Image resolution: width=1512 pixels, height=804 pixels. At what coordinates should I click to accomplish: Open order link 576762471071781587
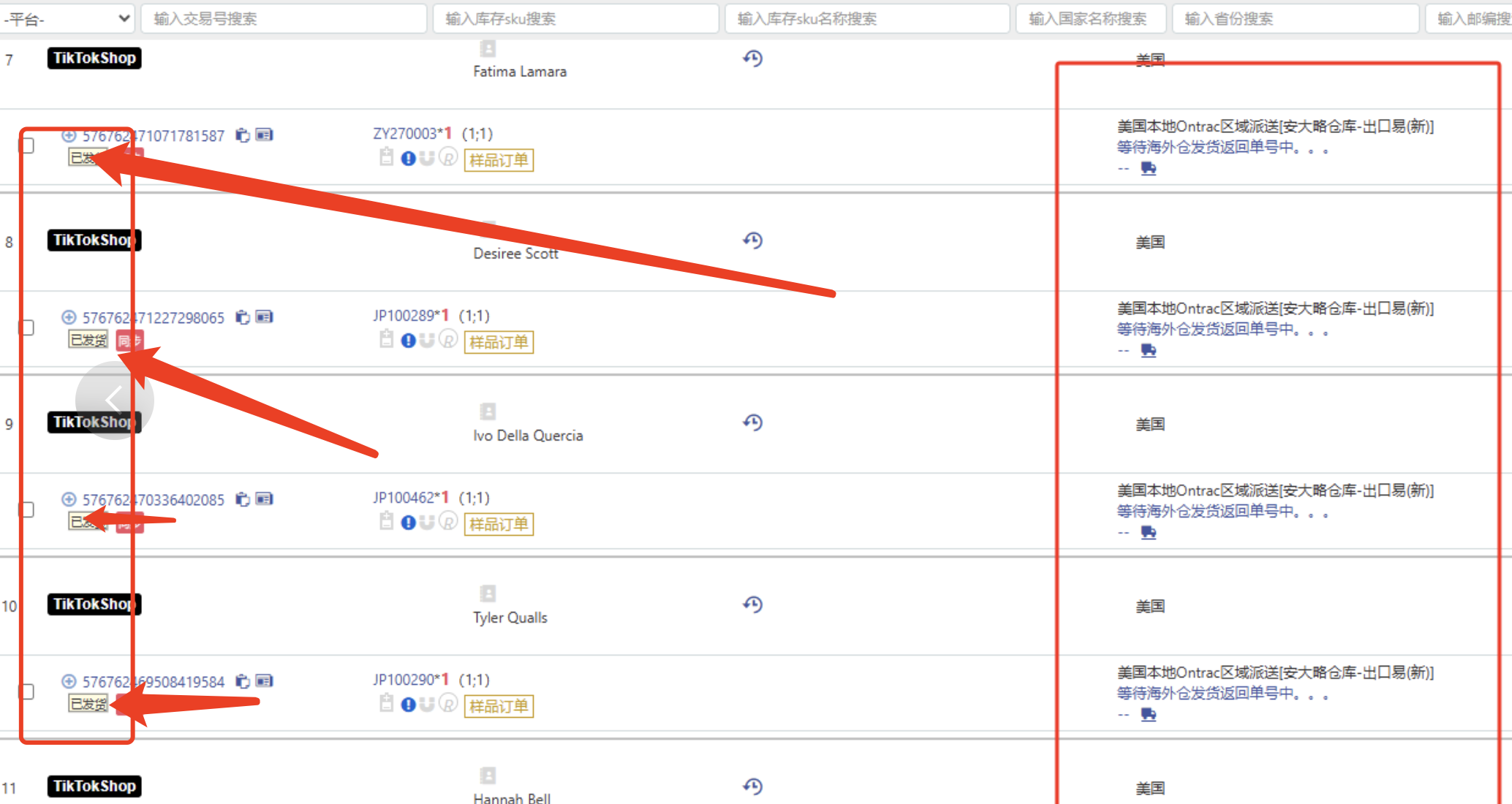click(154, 136)
